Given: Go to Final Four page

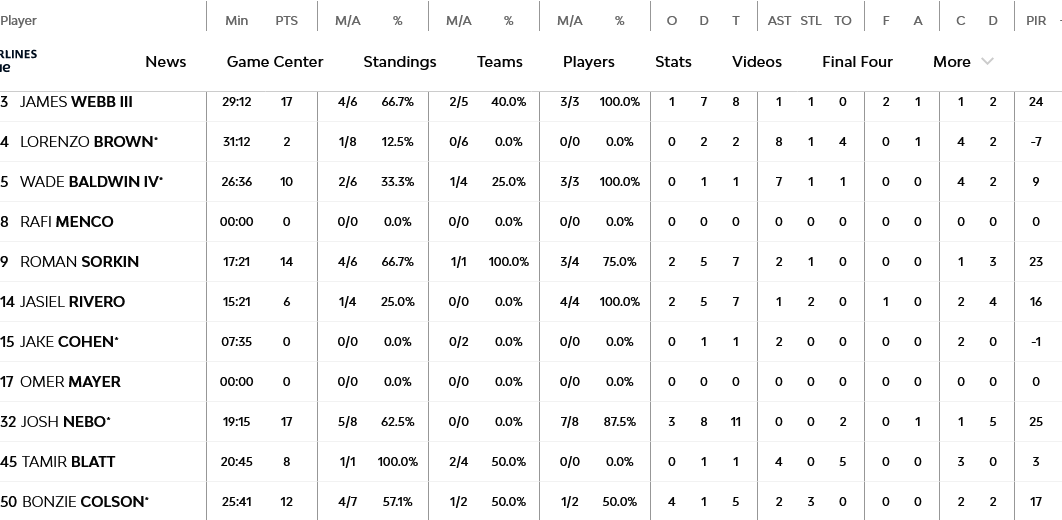Looking at the screenshot, I should tap(857, 62).
